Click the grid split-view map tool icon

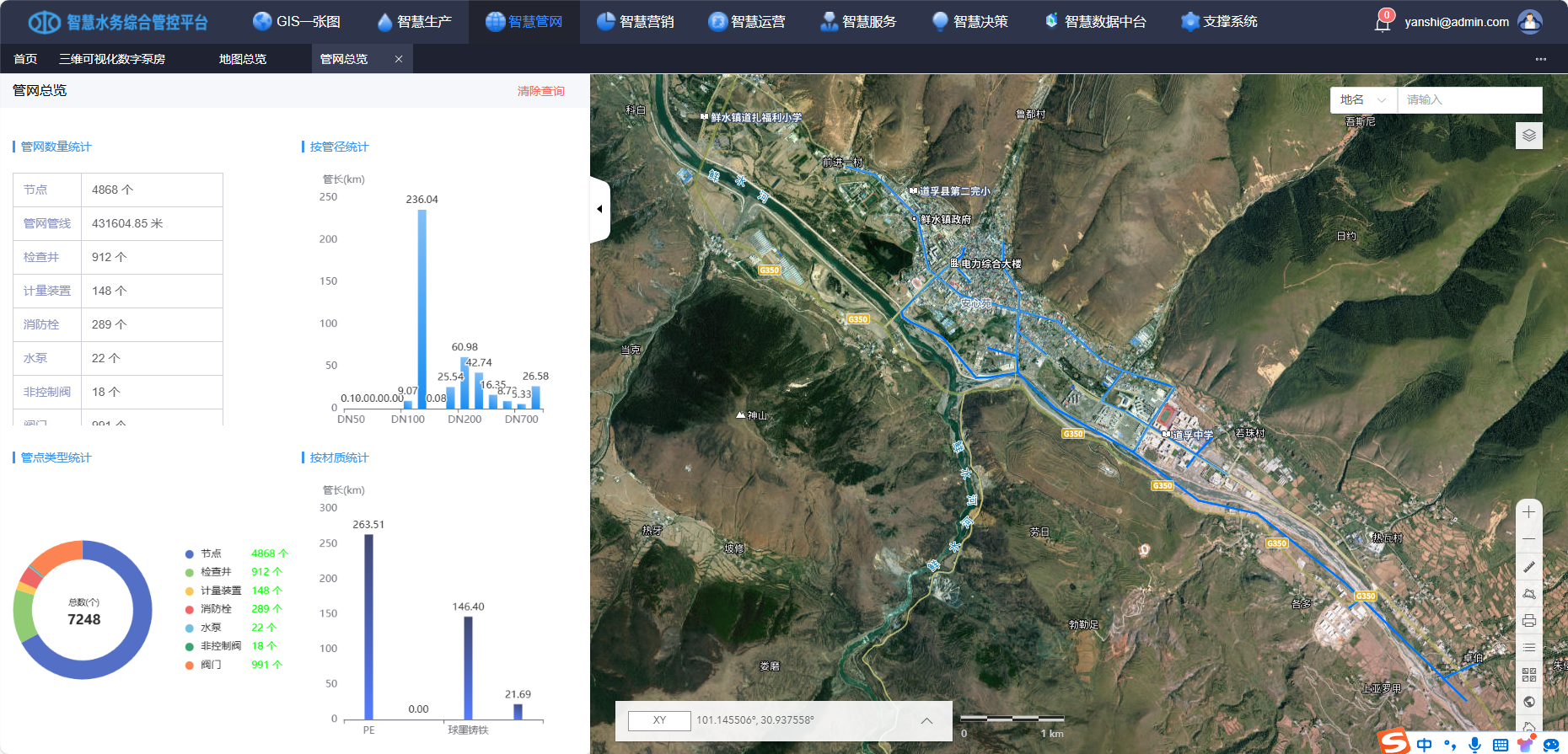pyautogui.click(x=1528, y=675)
